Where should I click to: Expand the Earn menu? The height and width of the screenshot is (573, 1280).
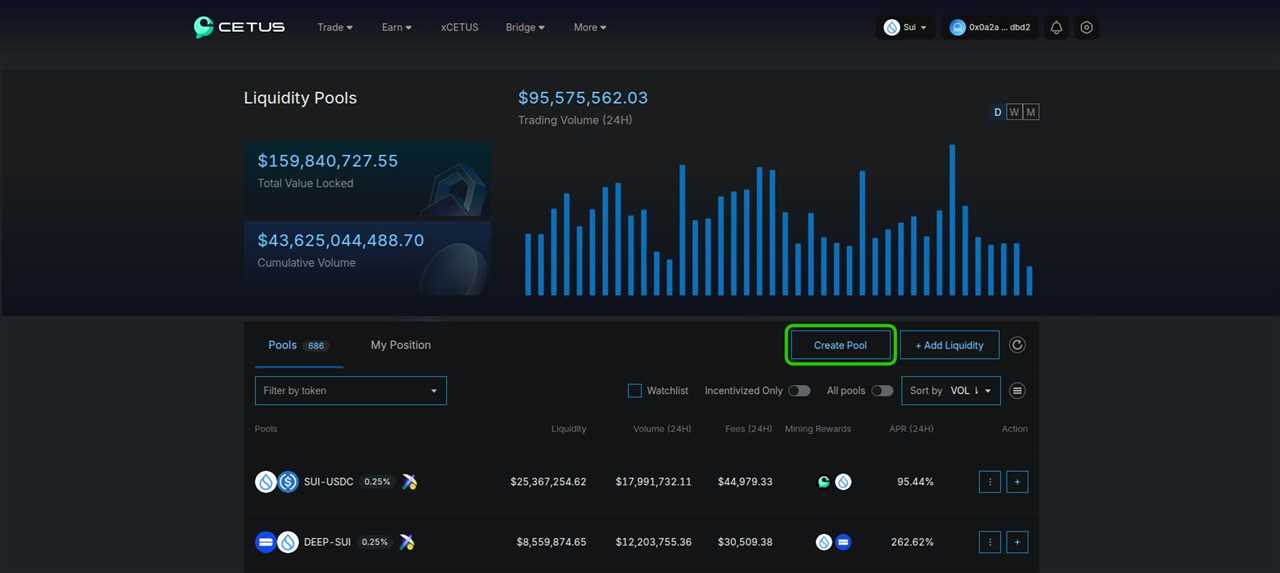pos(397,28)
